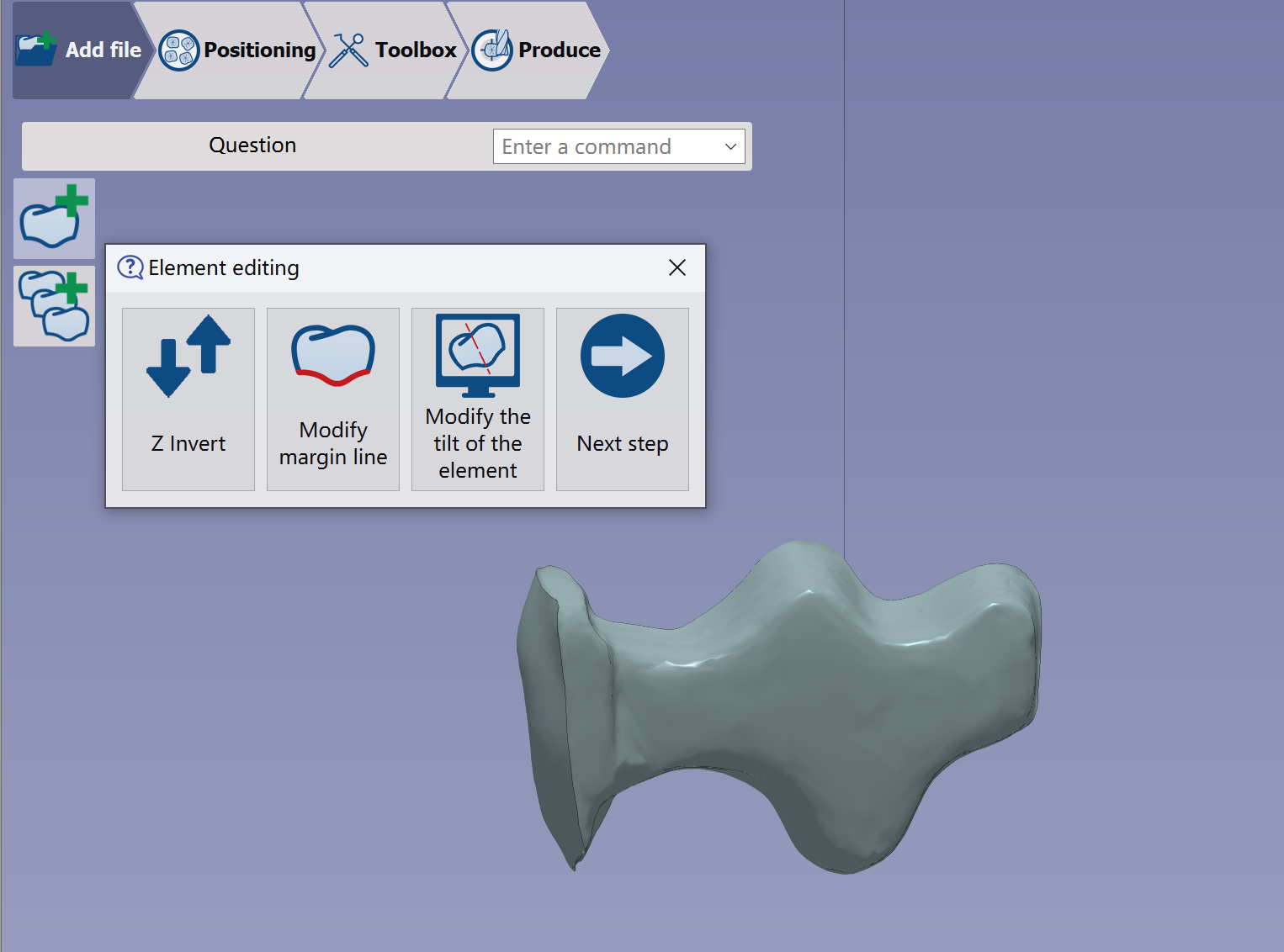Screen dimensions: 1284x952
Task: Add multiple elements with stacked teeth icon
Action: pos(55,306)
